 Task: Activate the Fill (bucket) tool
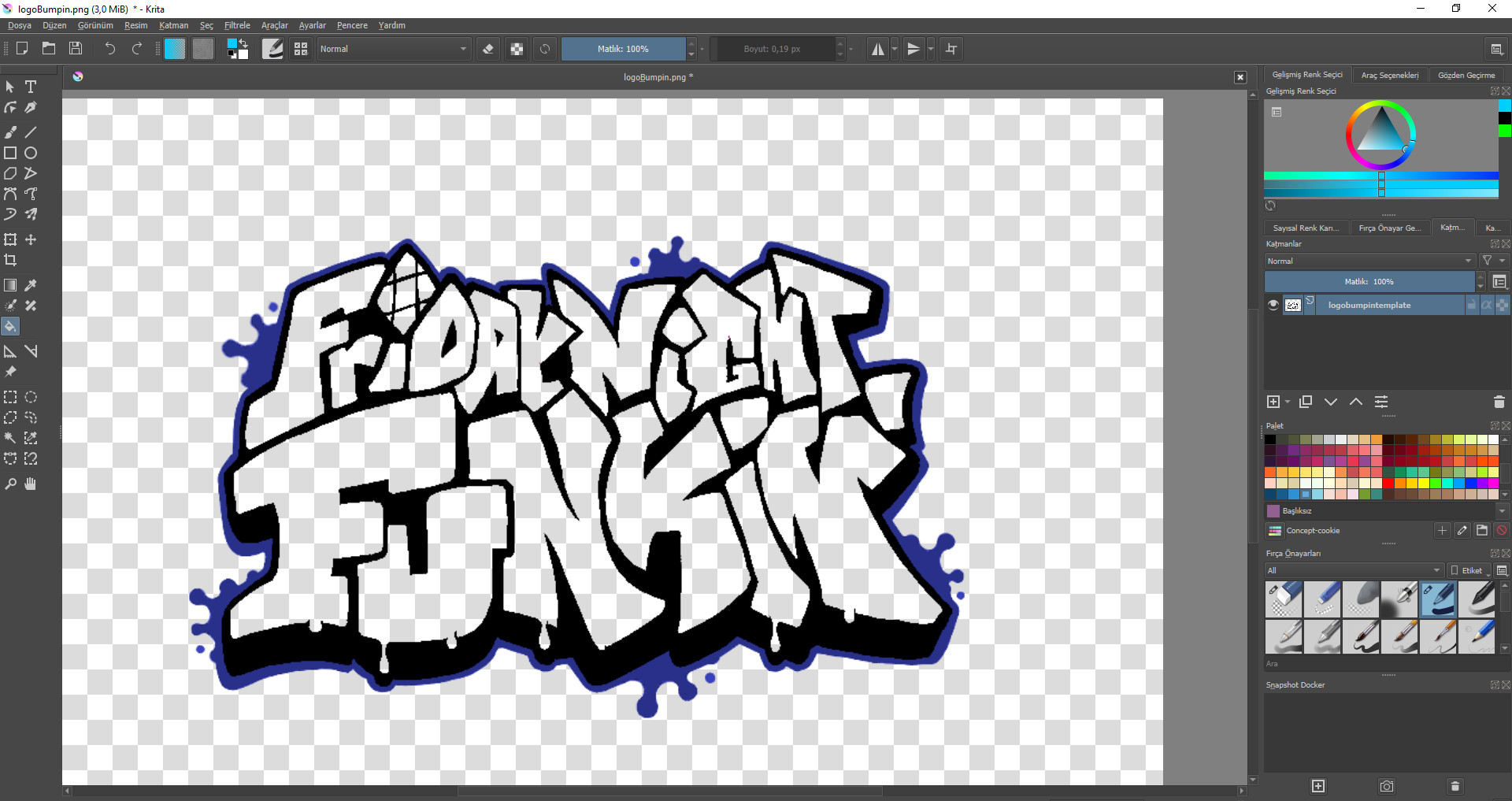tap(10, 326)
